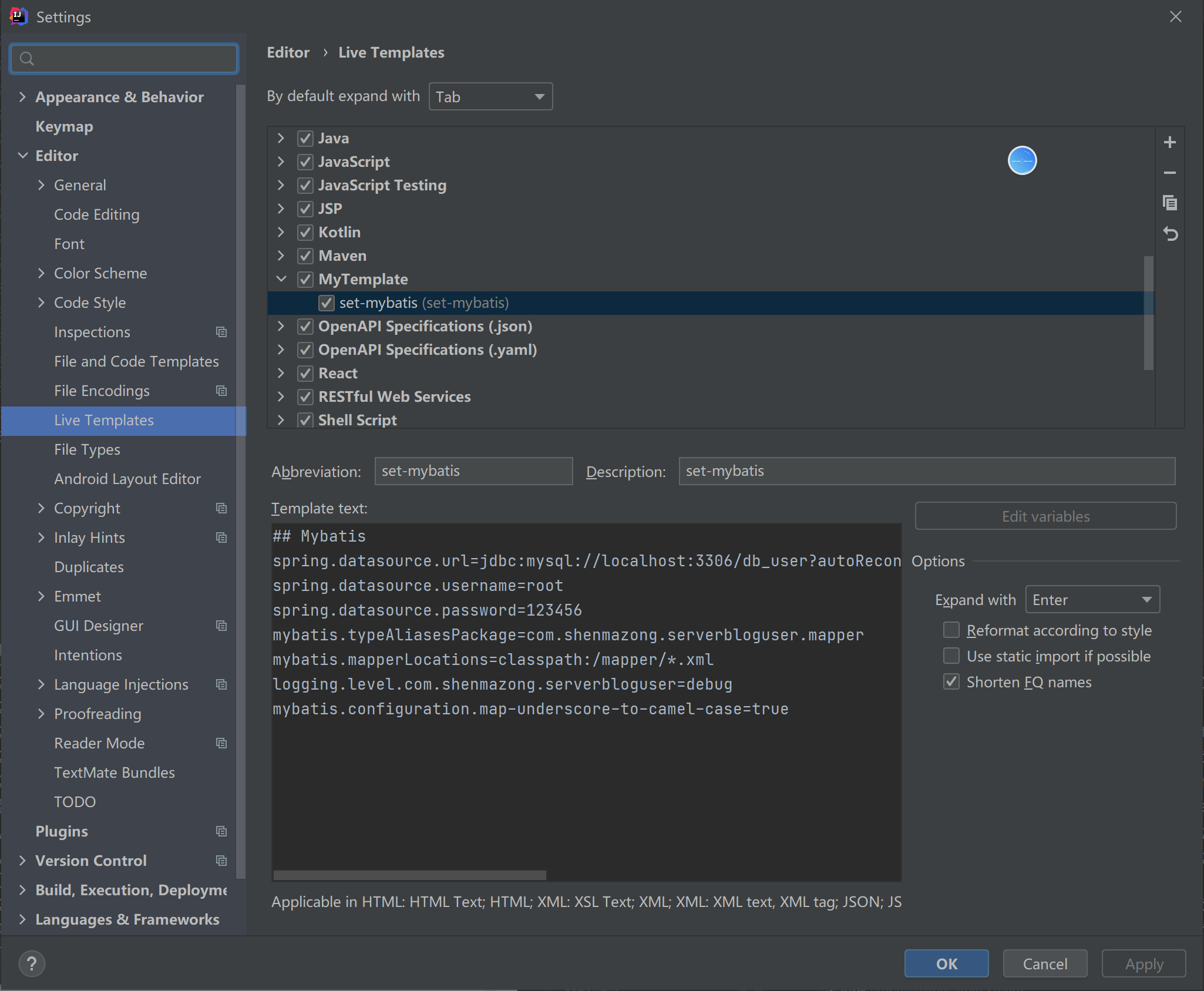The height and width of the screenshot is (991, 1204).
Task: Click the spring.datasource.username=root line
Action: [418, 586]
